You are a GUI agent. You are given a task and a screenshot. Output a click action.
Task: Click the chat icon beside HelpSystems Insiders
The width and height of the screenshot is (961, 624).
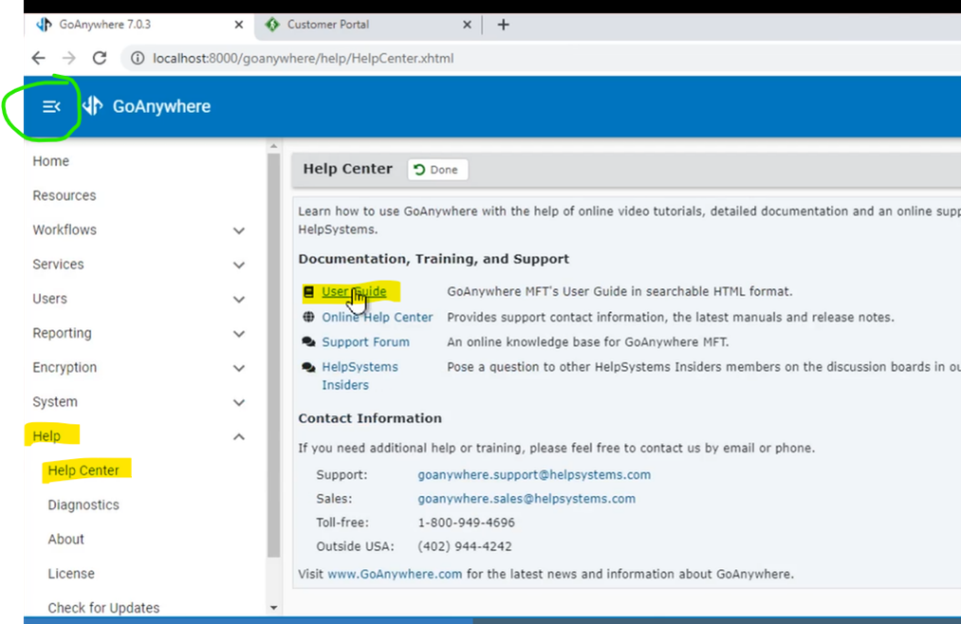(309, 367)
